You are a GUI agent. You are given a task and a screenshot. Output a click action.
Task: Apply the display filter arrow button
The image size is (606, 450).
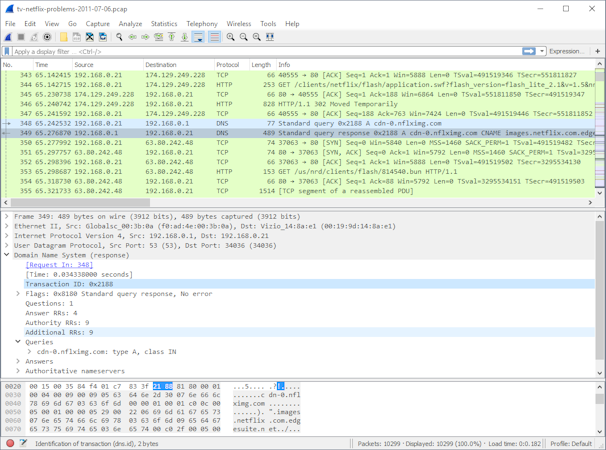[529, 51]
